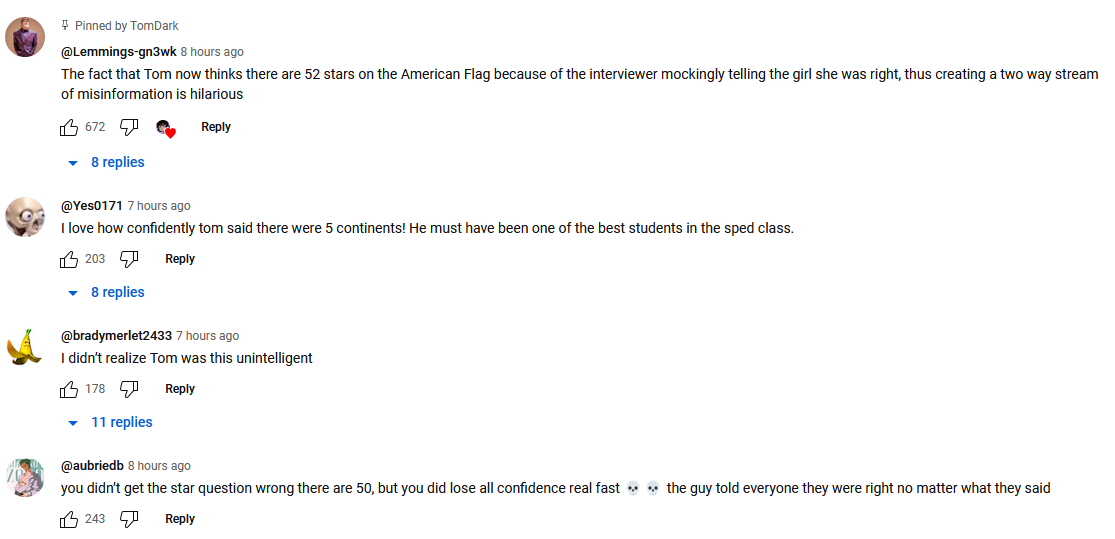Reply to @bradymerlet2433's comment

(x=180, y=389)
